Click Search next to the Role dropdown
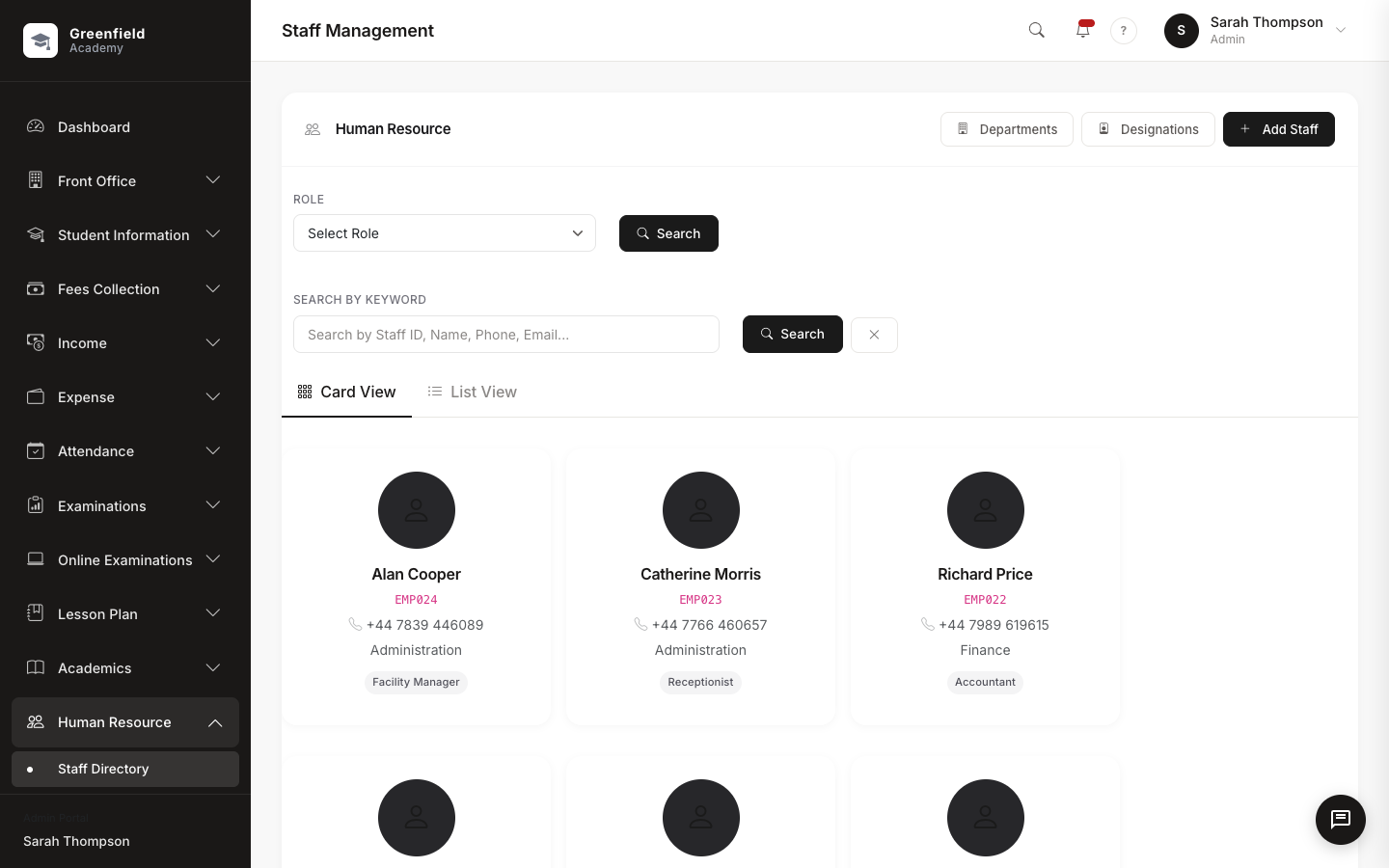The width and height of the screenshot is (1389, 868). (x=668, y=233)
